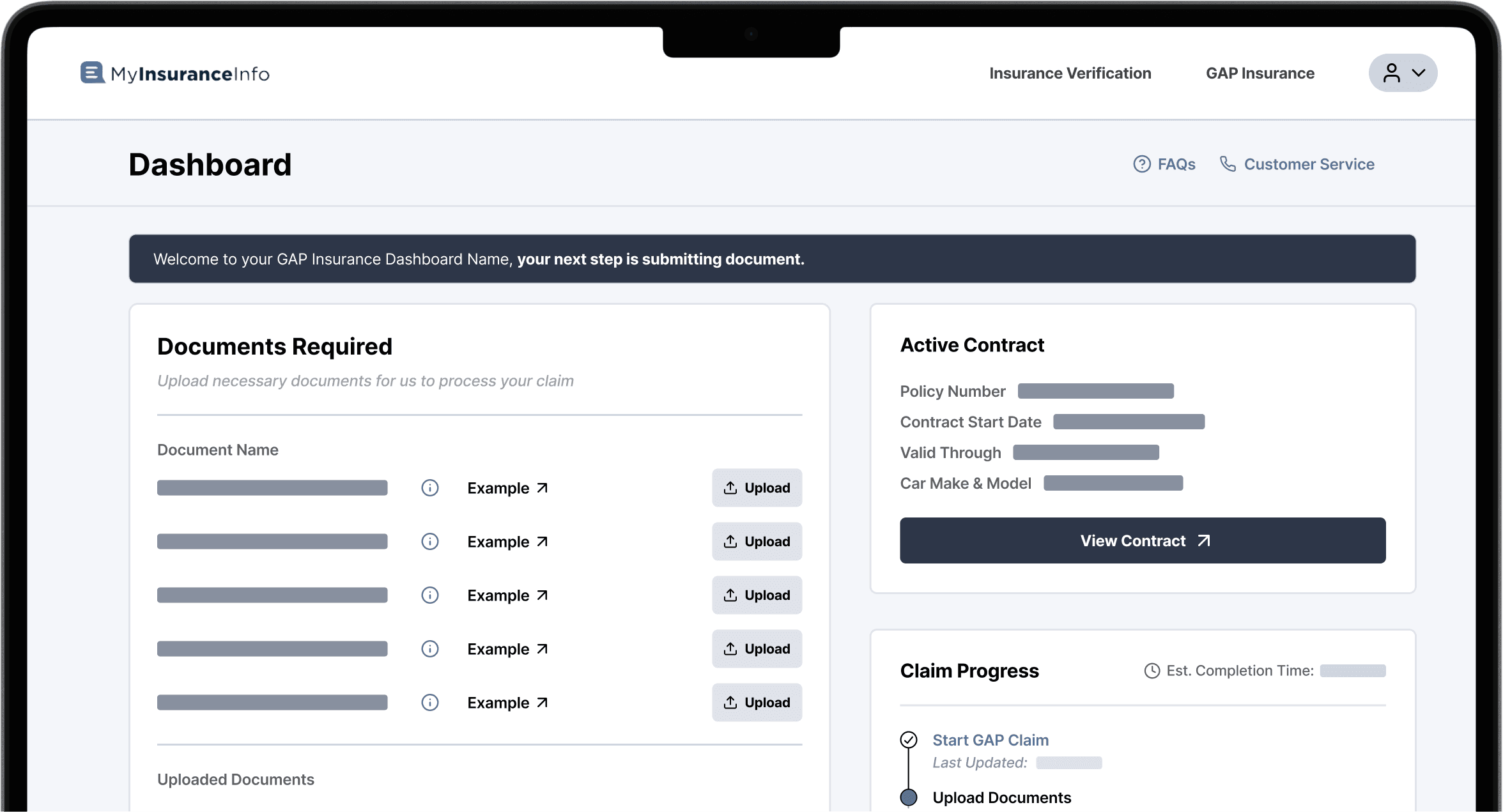Click the upload arrow icon on the last Upload button
Viewport: 1503px width, 812px height.
[730, 702]
